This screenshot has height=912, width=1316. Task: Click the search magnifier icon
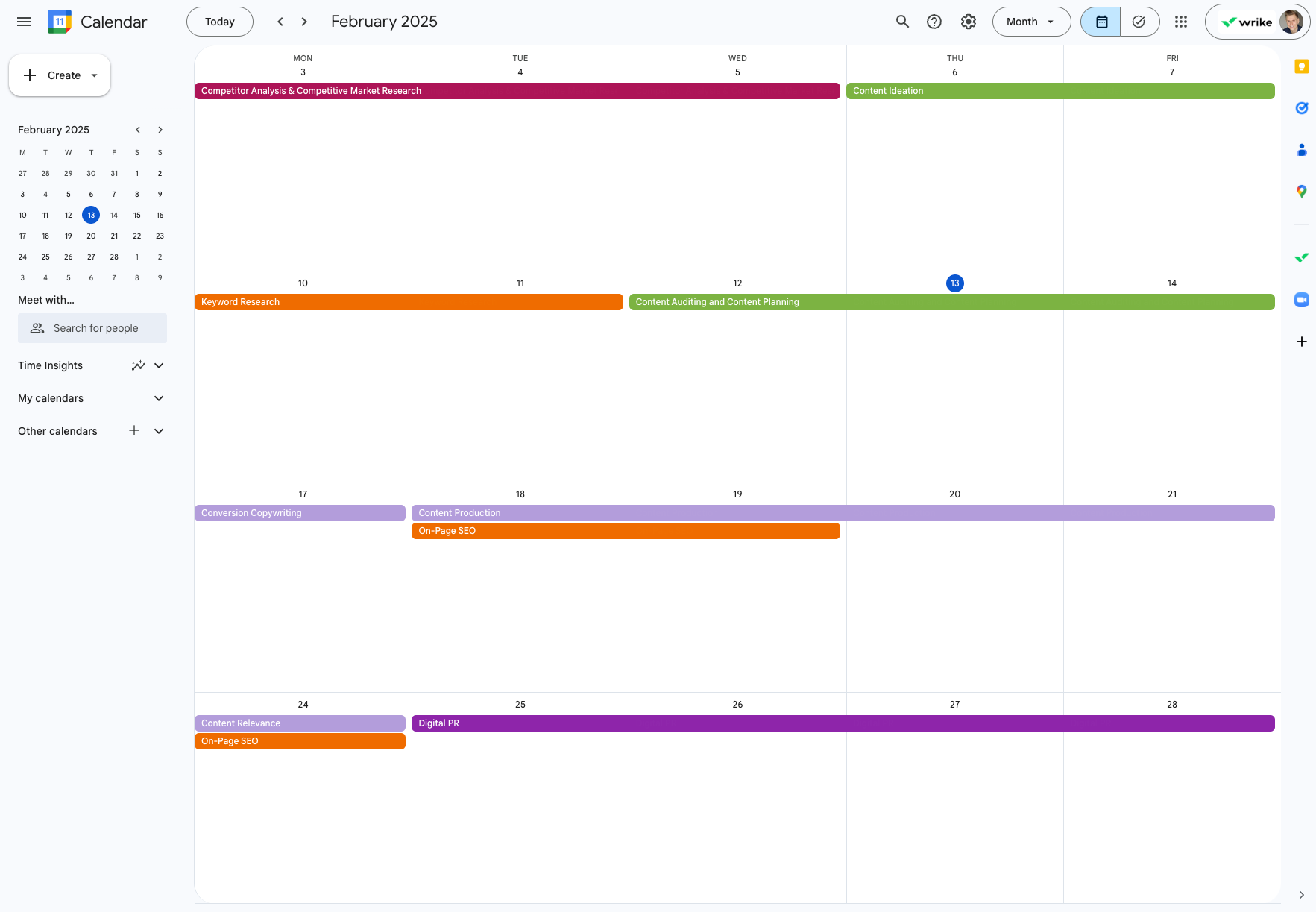[x=902, y=22]
